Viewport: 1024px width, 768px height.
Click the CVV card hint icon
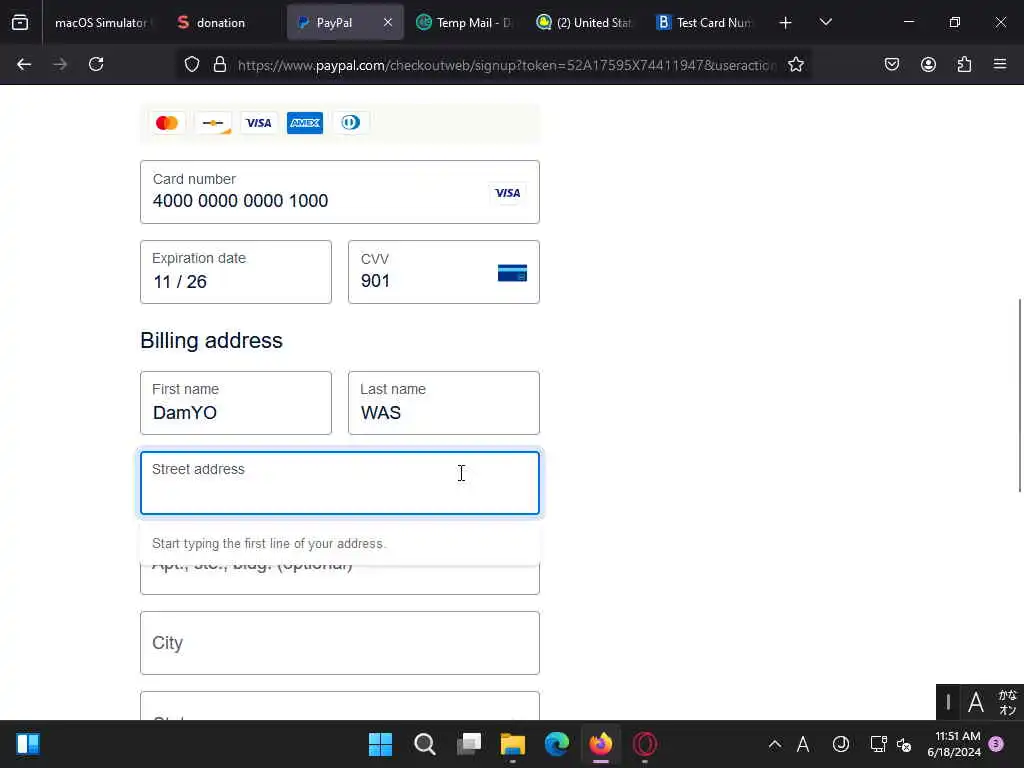click(x=512, y=273)
